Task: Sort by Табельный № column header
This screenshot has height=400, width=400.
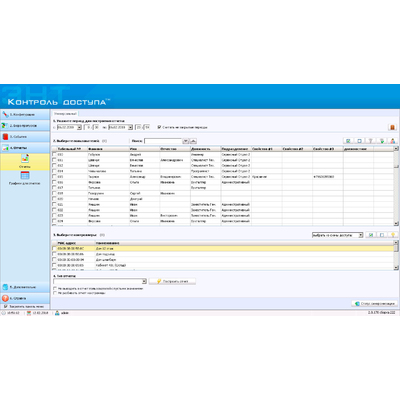Action: tap(72, 149)
